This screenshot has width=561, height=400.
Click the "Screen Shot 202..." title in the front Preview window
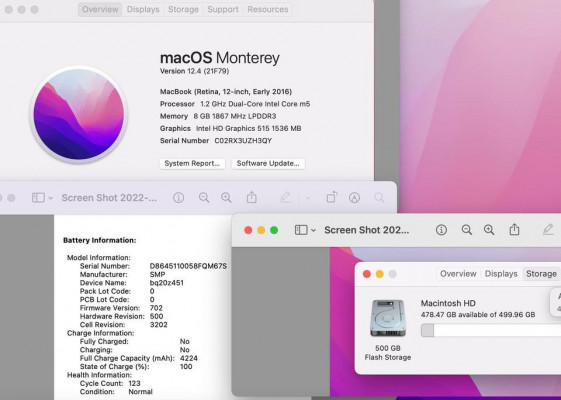366,230
